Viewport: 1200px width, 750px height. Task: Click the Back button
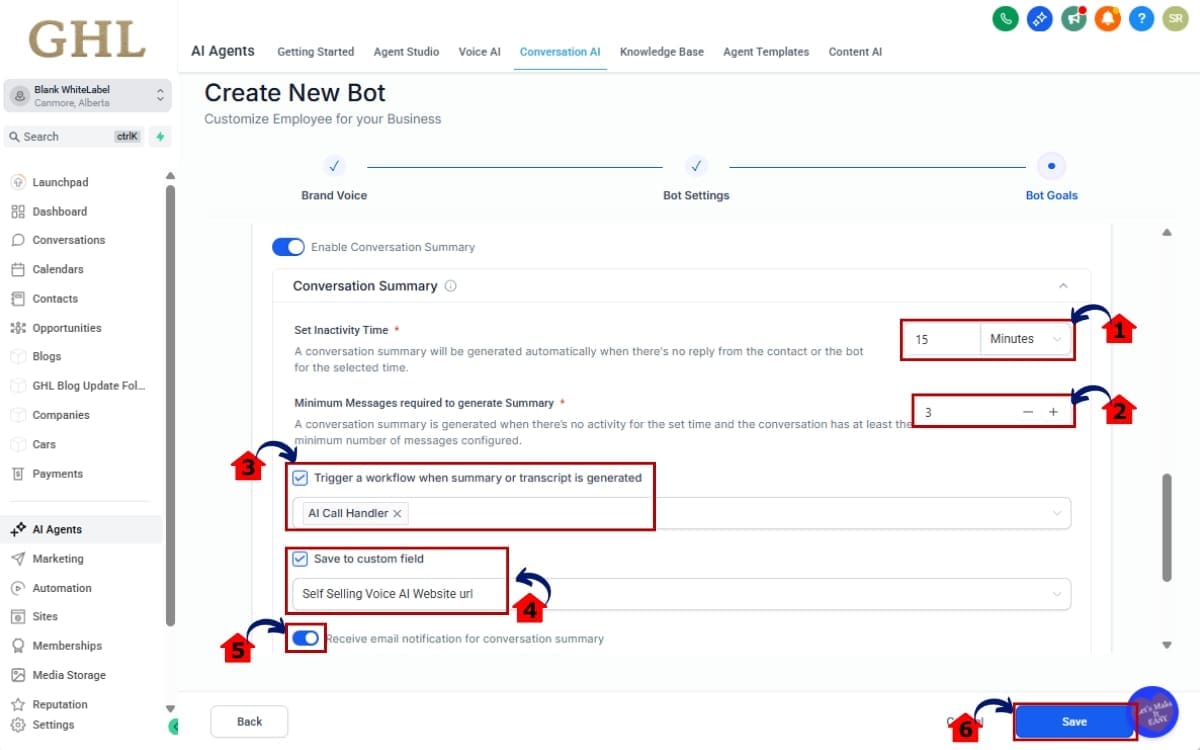pos(249,722)
